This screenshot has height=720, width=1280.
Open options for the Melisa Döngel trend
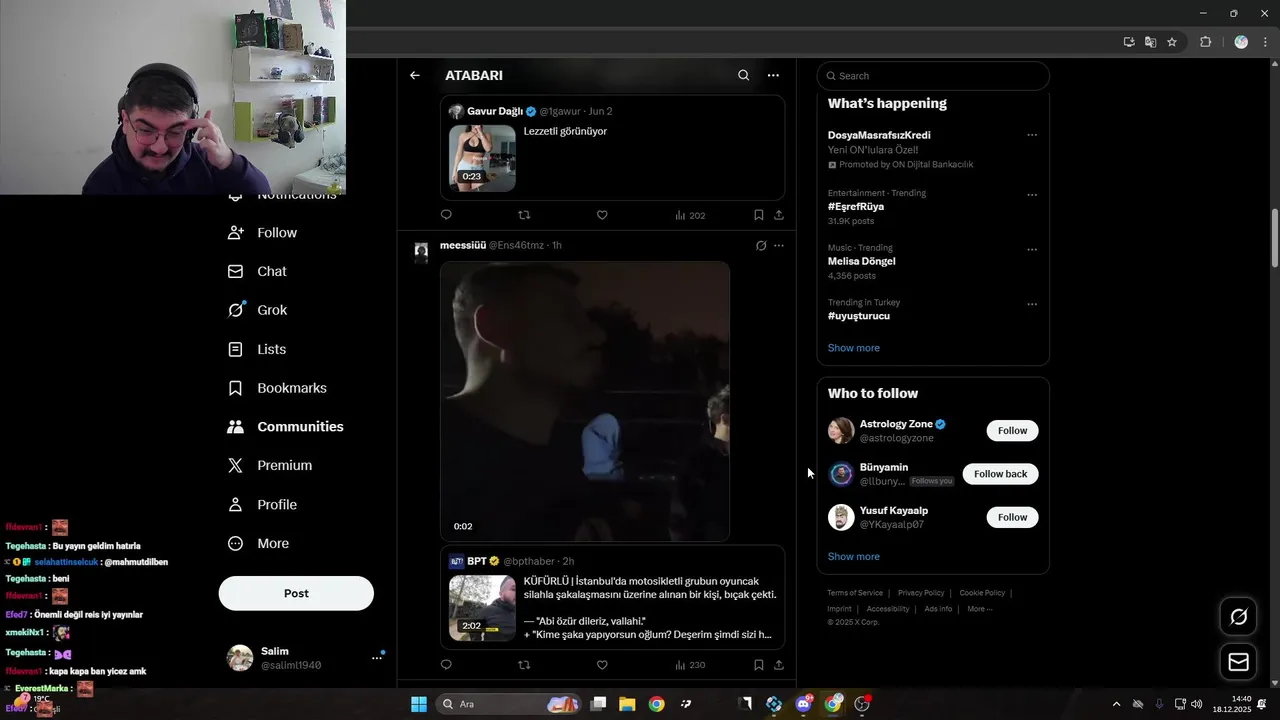(x=1032, y=249)
